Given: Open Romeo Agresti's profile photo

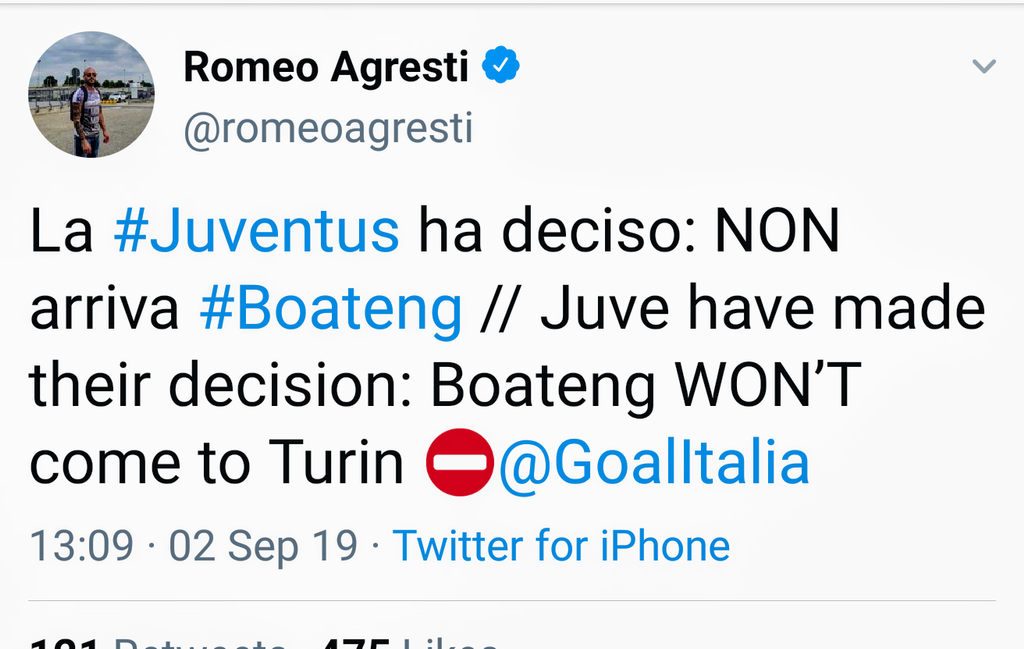Looking at the screenshot, I should coord(91,94).
